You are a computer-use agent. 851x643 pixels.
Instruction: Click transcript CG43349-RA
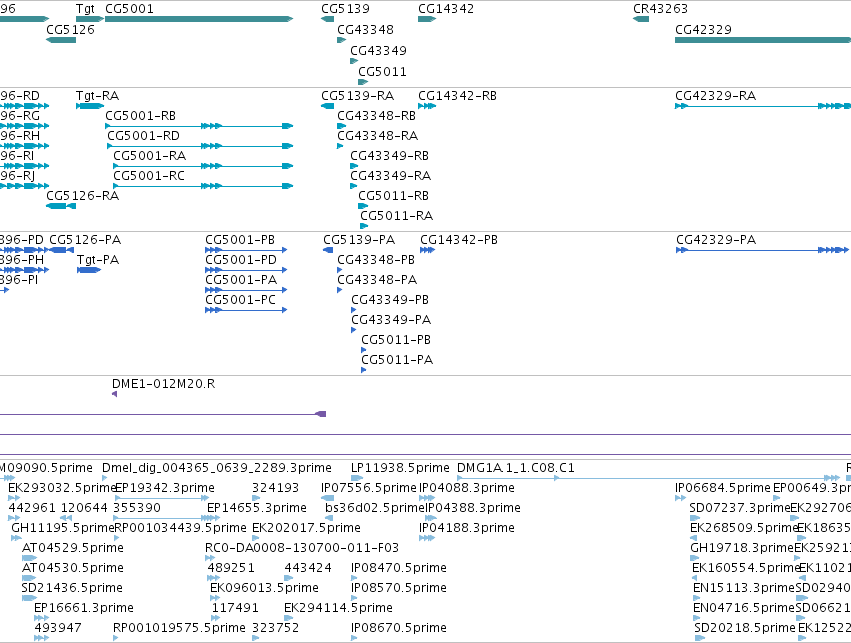coord(391,176)
